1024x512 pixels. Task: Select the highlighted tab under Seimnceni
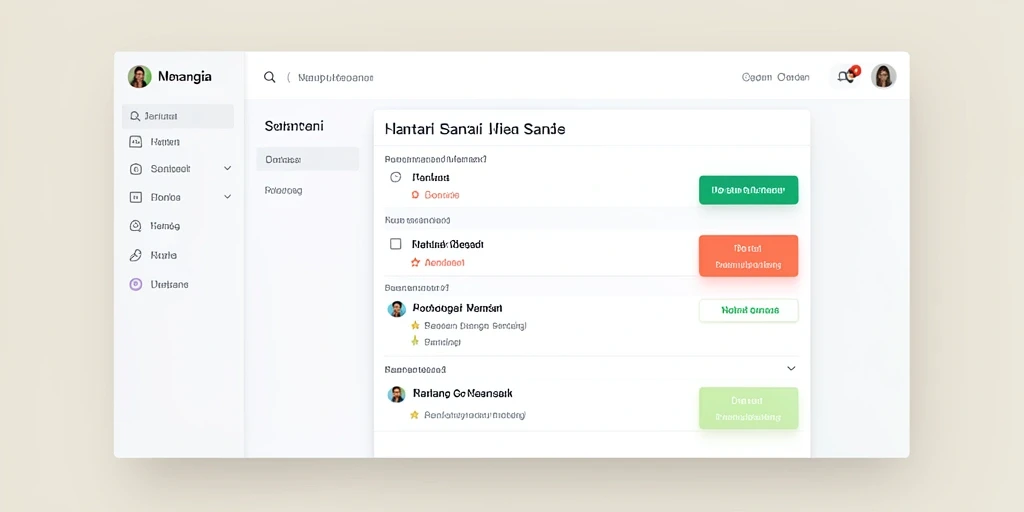point(308,159)
